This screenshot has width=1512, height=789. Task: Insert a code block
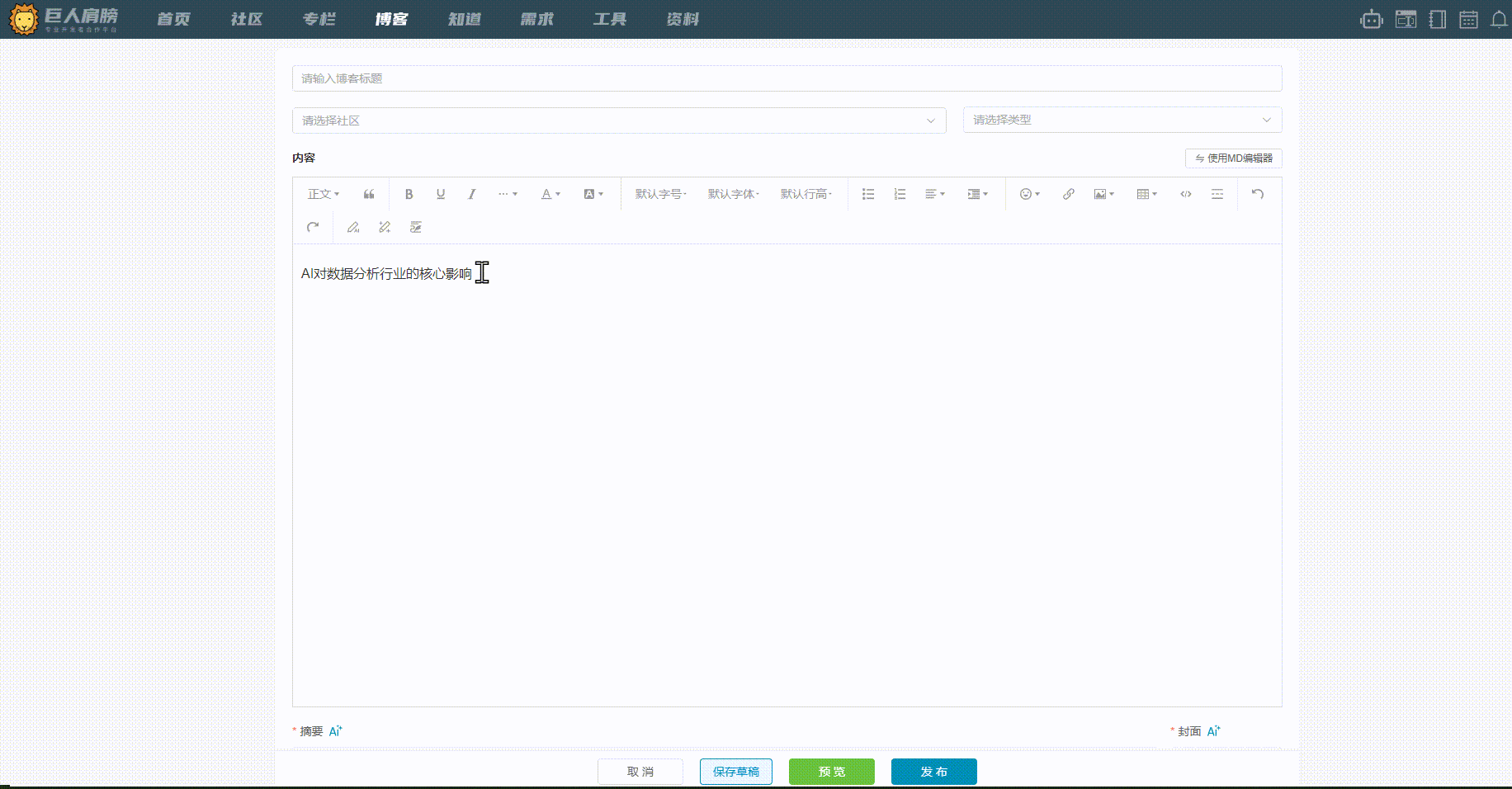tap(1185, 194)
